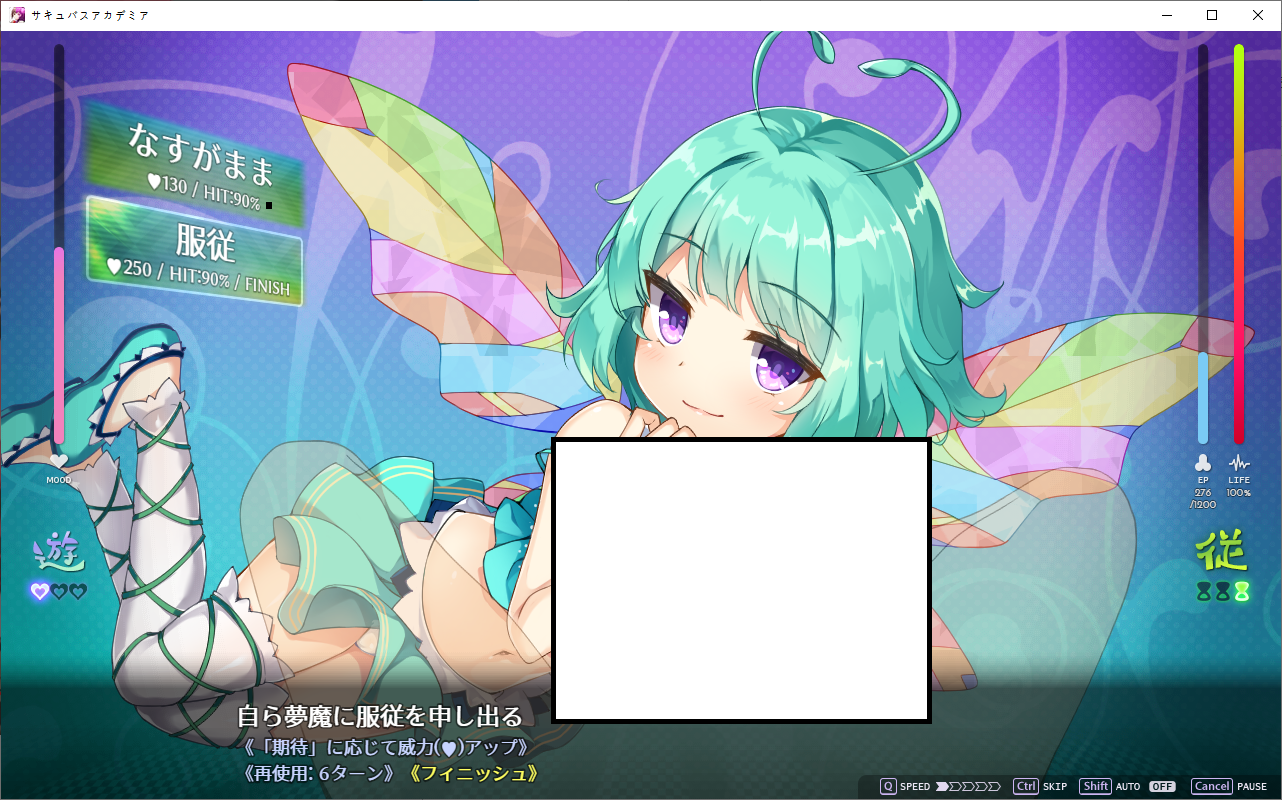The image size is (1282, 800).
Task: Click the EP club icon
Action: pyautogui.click(x=1203, y=463)
